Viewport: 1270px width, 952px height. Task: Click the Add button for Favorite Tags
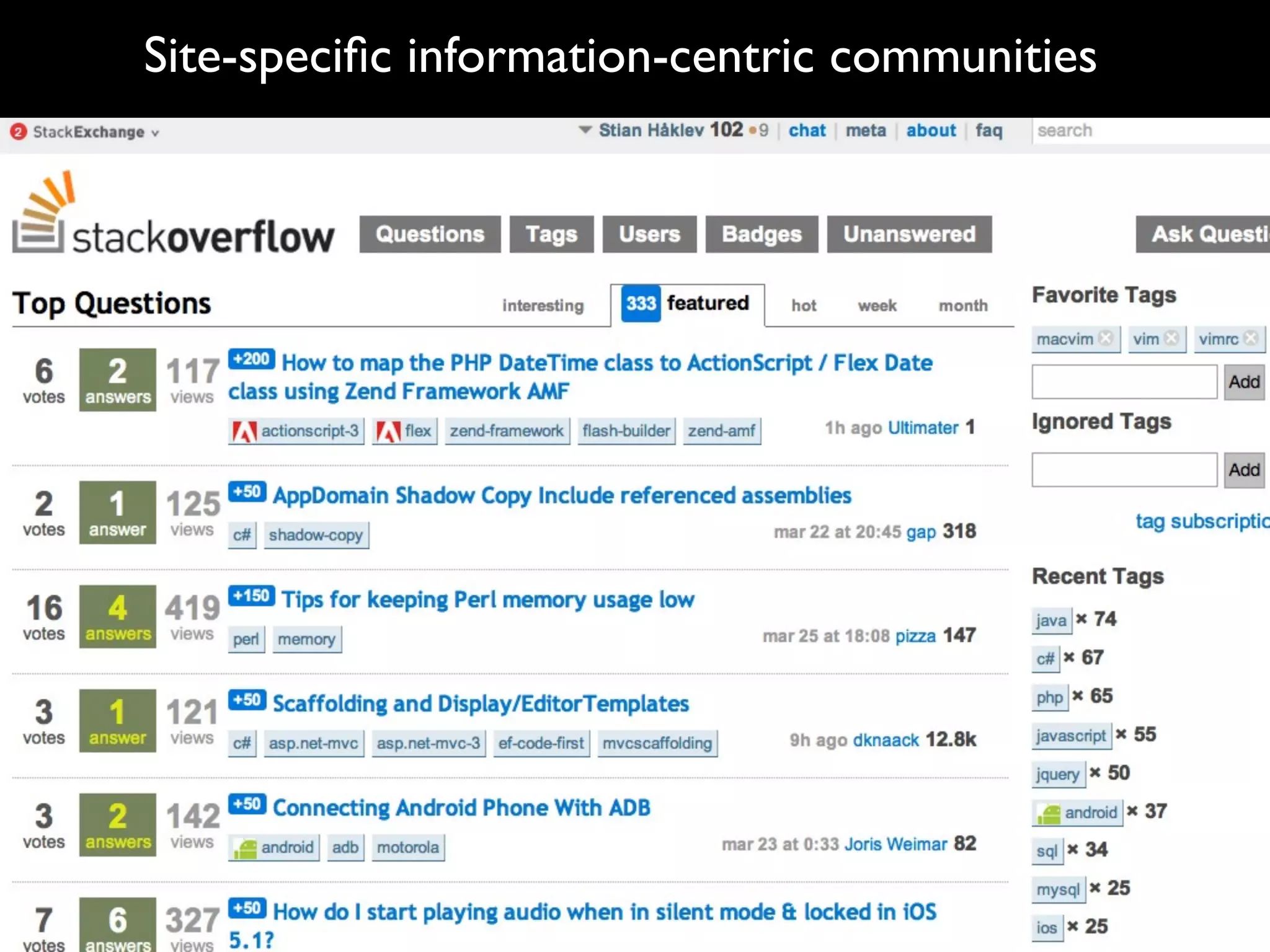1243,382
